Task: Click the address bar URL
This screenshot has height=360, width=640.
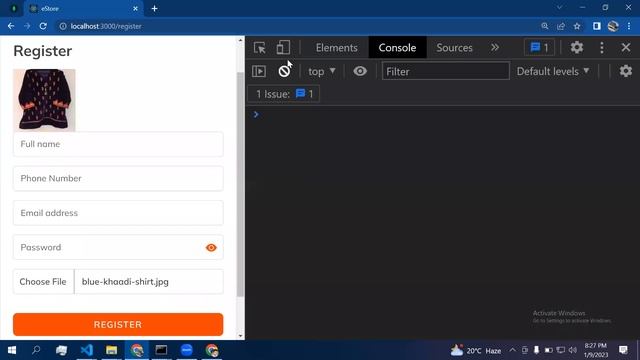Action: 106,26
